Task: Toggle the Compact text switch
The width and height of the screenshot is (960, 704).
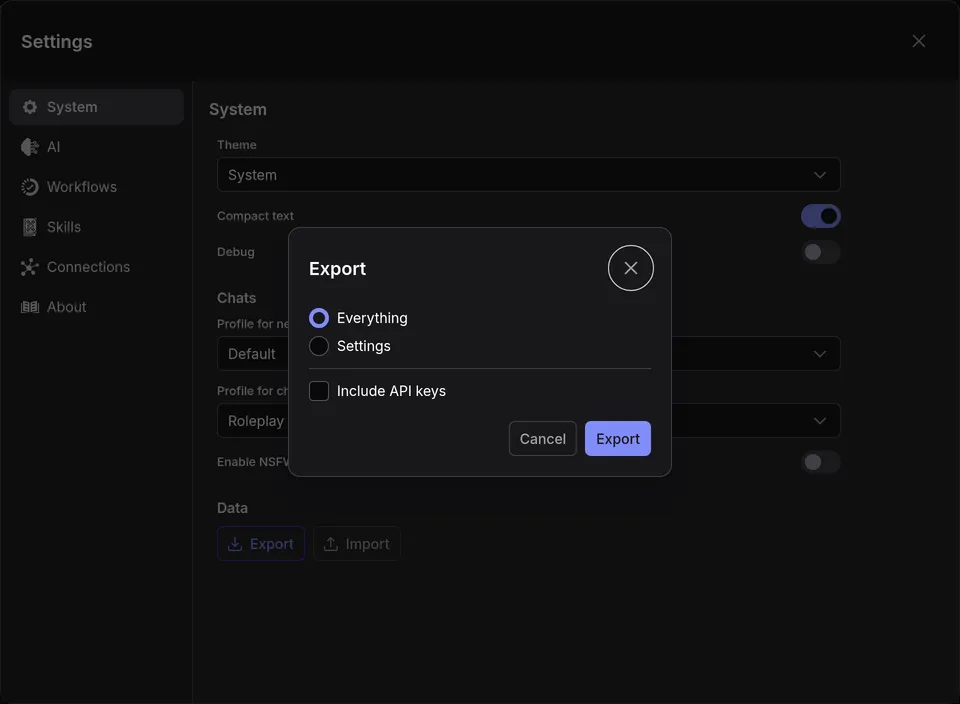Action: tap(820, 216)
